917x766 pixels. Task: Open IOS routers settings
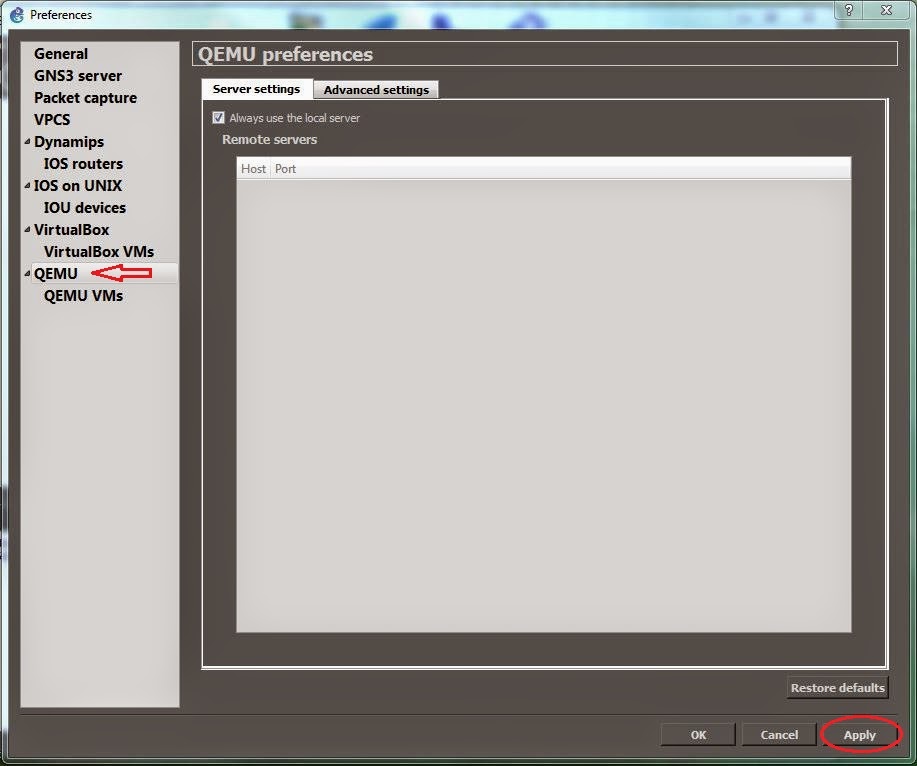coord(83,164)
